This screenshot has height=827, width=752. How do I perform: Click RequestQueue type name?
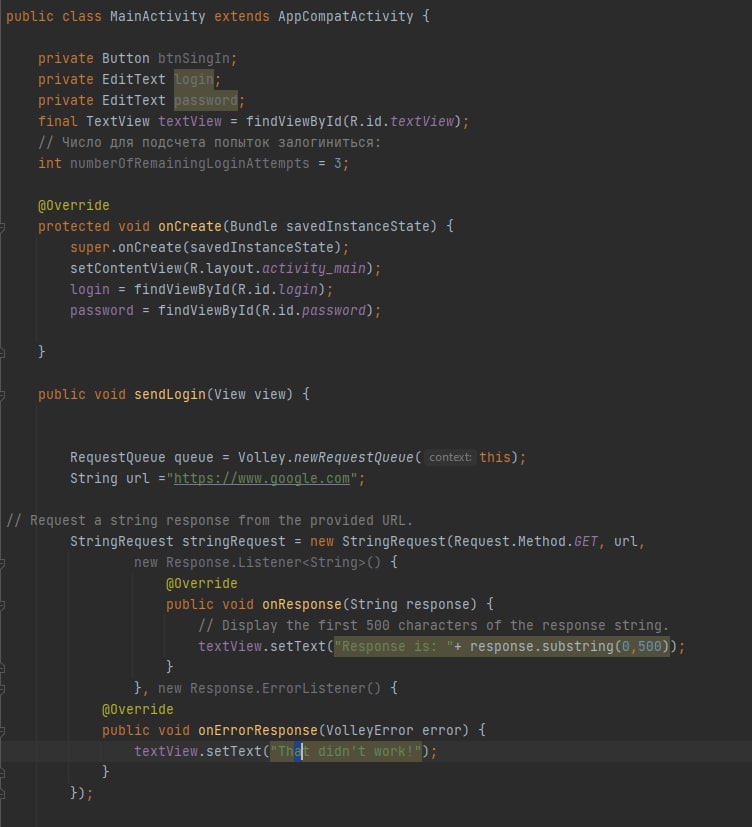click(118, 457)
